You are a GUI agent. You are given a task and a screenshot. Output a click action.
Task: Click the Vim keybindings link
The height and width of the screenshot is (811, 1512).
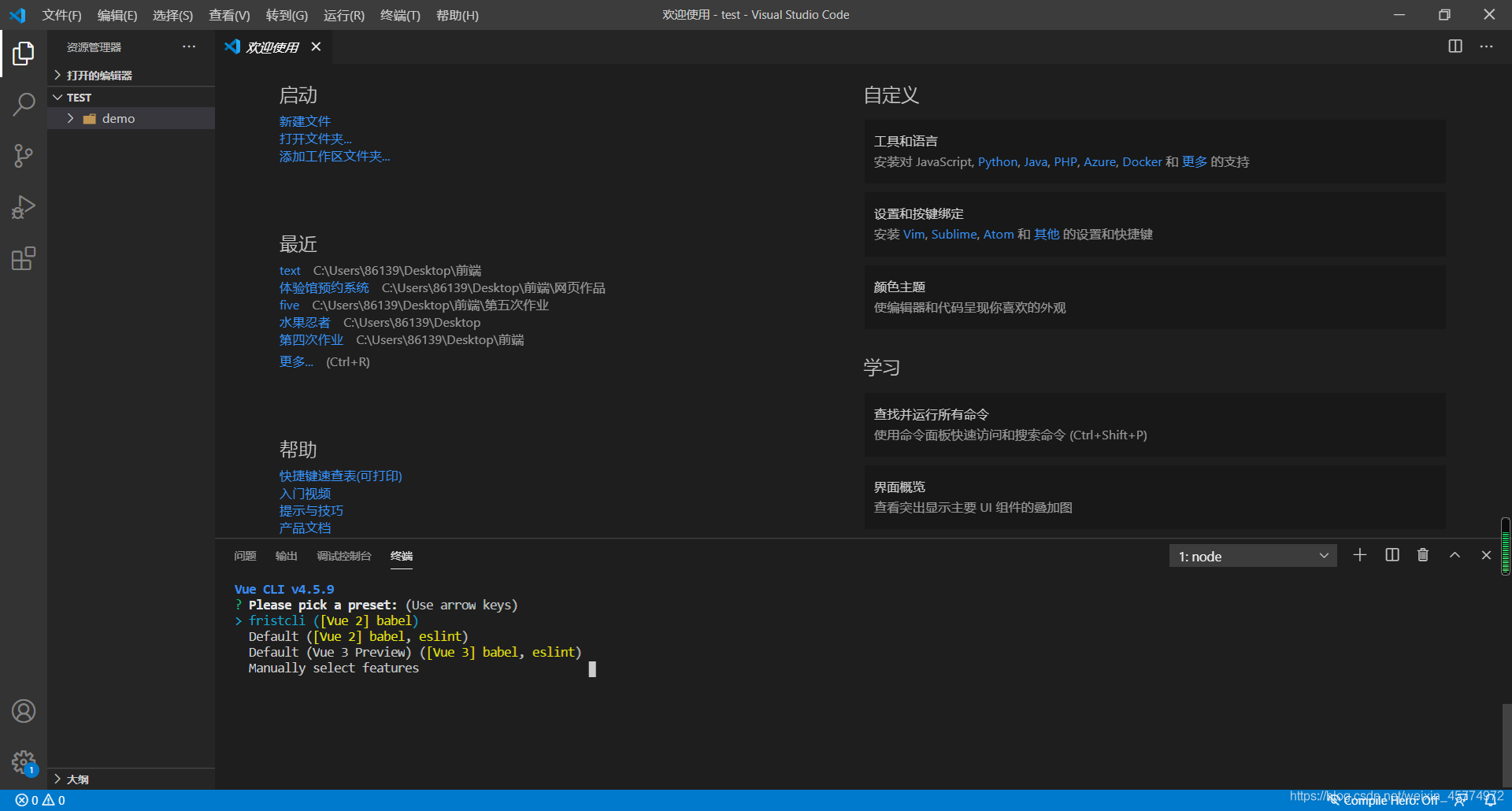tap(913, 234)
